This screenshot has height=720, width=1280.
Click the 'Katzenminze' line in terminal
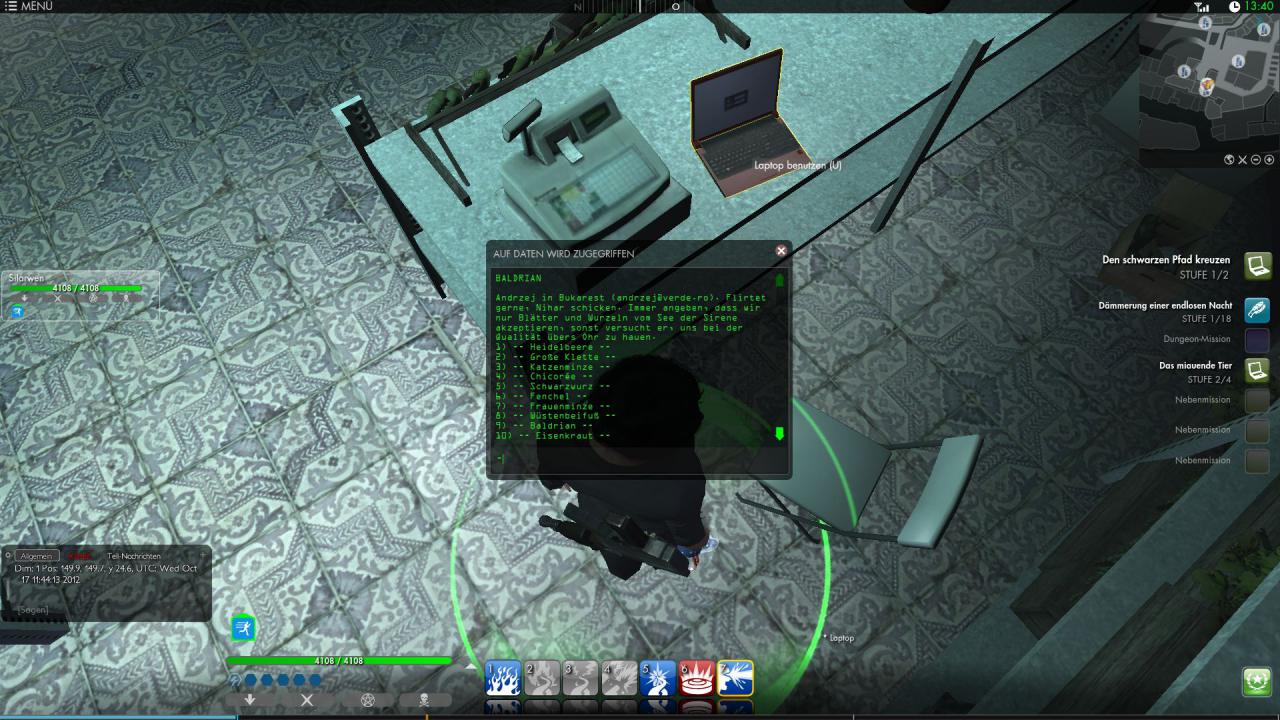551,366
